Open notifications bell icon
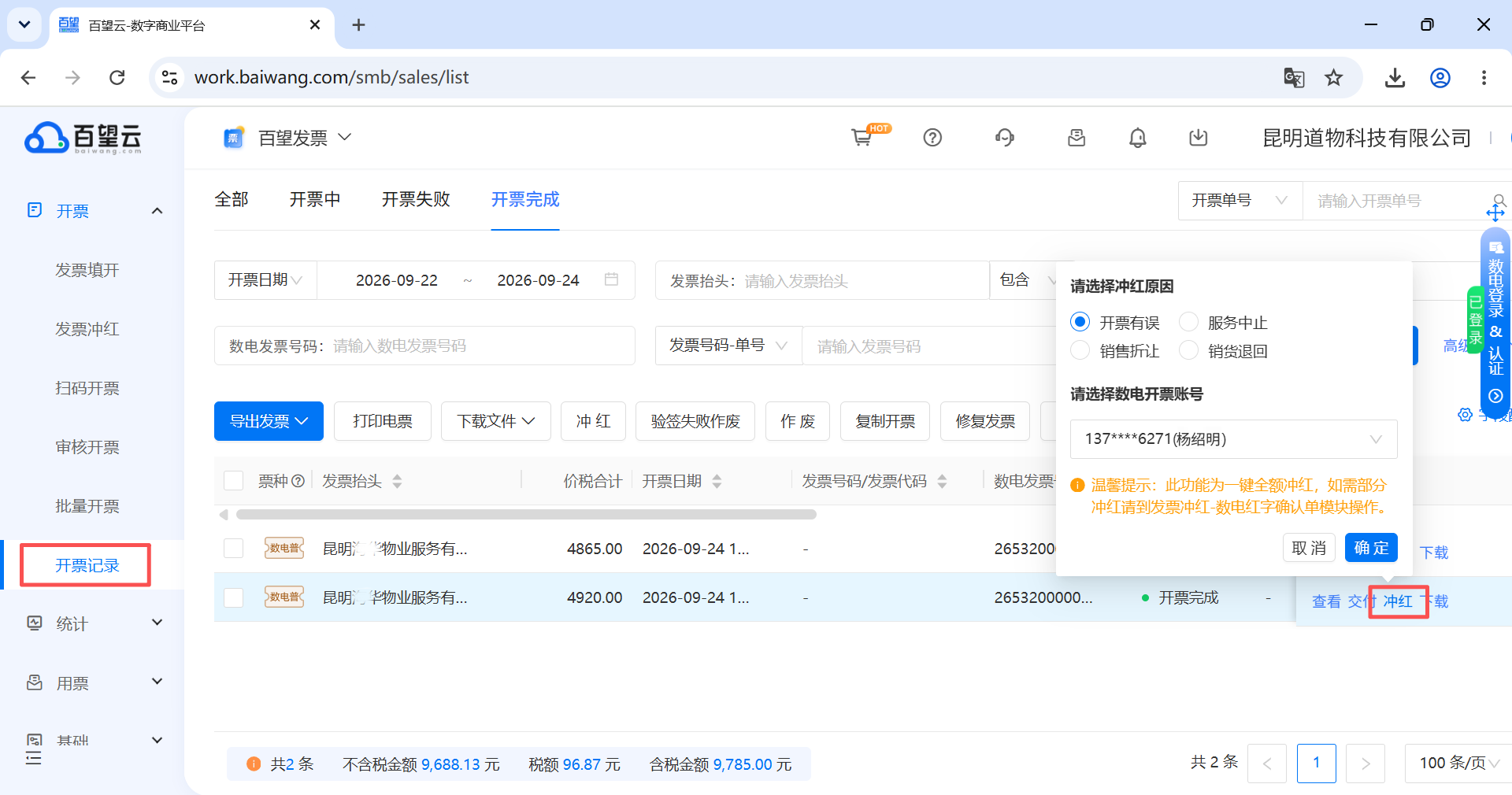This screenshot has width=1512, height=795. click(x=1137, y=138)
